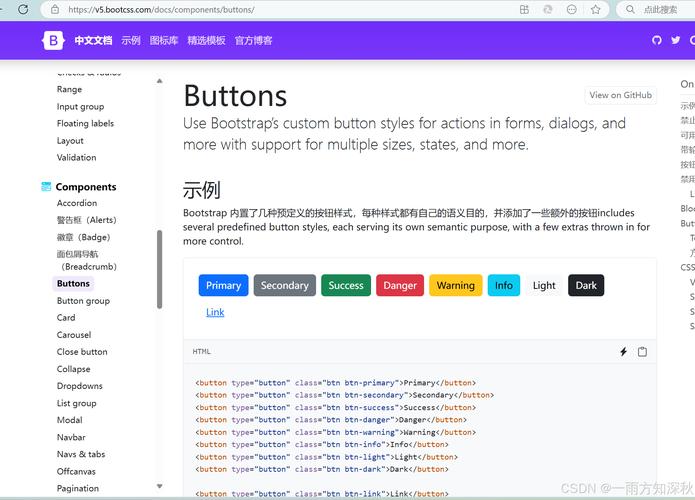Click the Components section icon in the sidebar
The height and width of the screenshot is (500, 695).
[46, 187]
